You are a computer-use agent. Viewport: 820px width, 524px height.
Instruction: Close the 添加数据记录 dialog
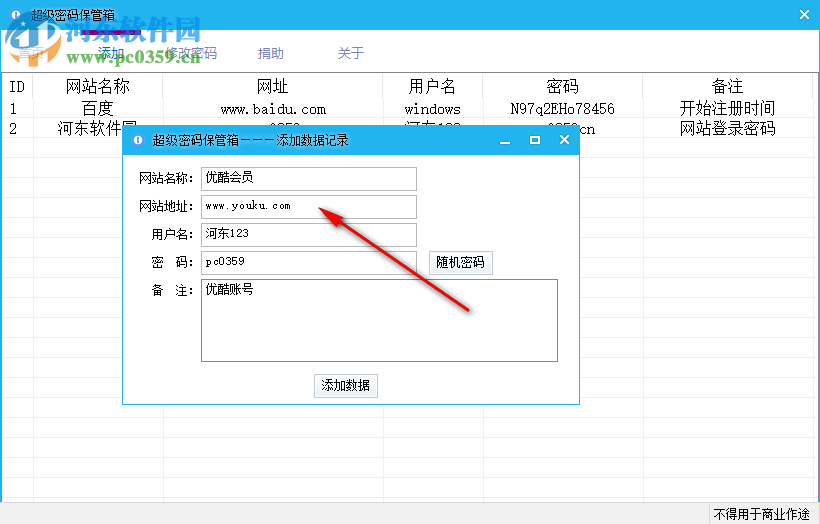564,140
